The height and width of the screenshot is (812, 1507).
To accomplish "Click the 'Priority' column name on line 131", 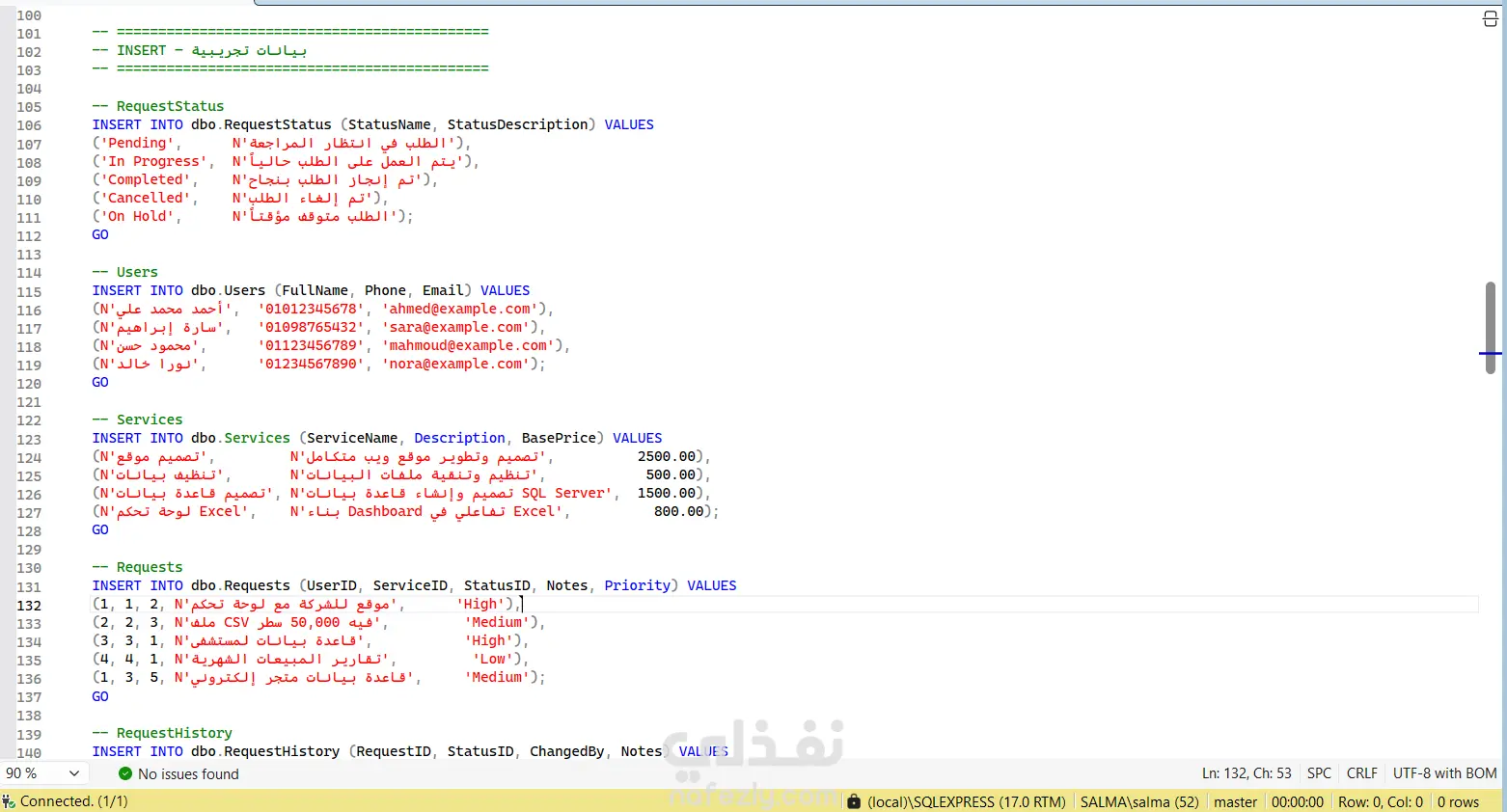I will click(637, 585).
